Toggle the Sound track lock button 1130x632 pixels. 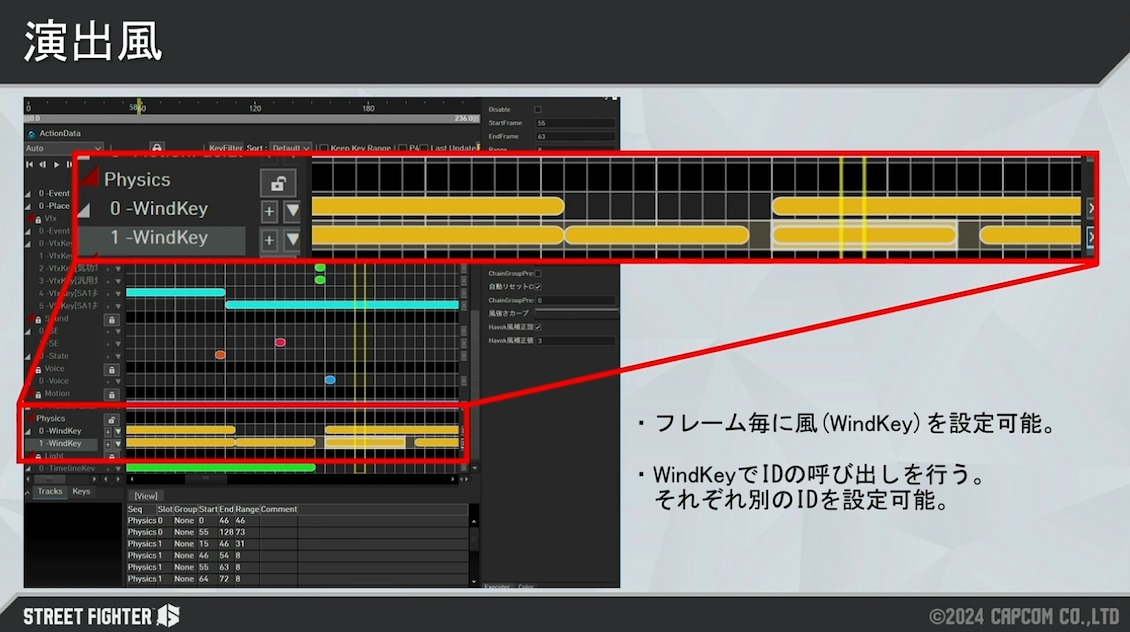click(111, 319)
